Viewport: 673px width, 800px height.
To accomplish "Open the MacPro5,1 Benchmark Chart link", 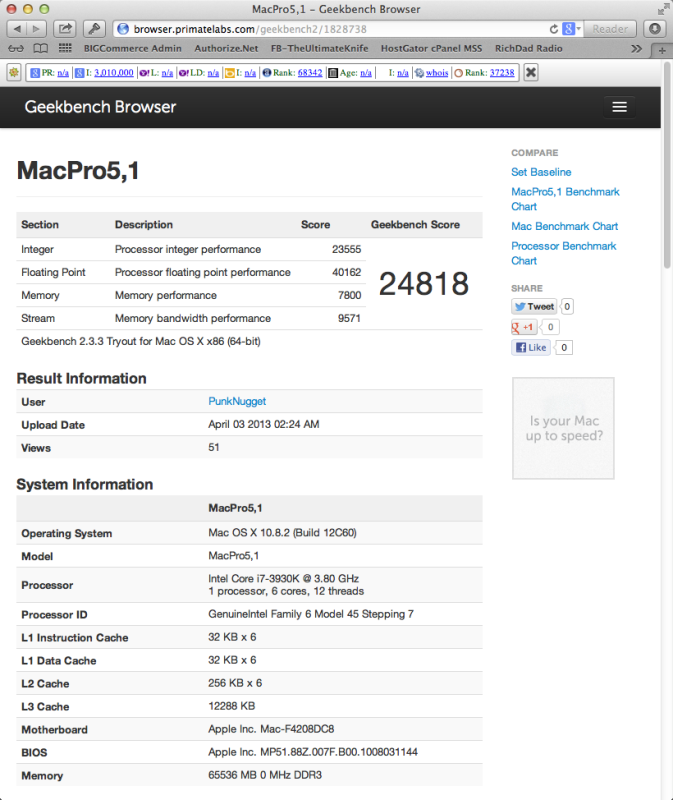I will coord(565,199).
